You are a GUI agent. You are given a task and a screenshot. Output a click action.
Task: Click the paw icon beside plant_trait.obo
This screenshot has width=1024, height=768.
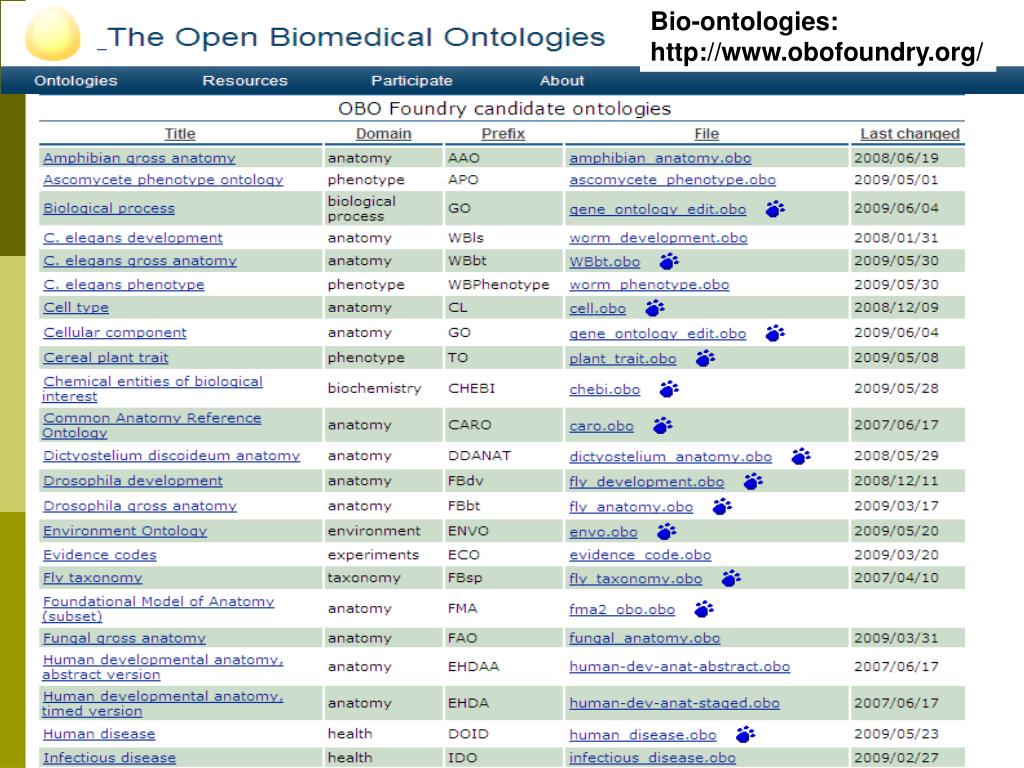pyautogui.click(x=705, y=359)
